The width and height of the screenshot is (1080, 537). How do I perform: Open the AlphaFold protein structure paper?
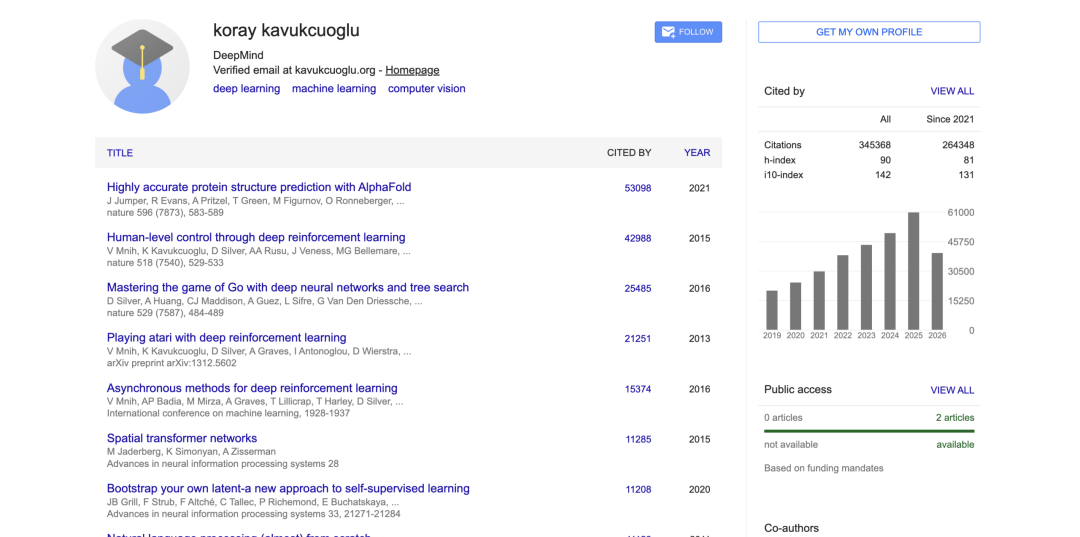[259, 187]
